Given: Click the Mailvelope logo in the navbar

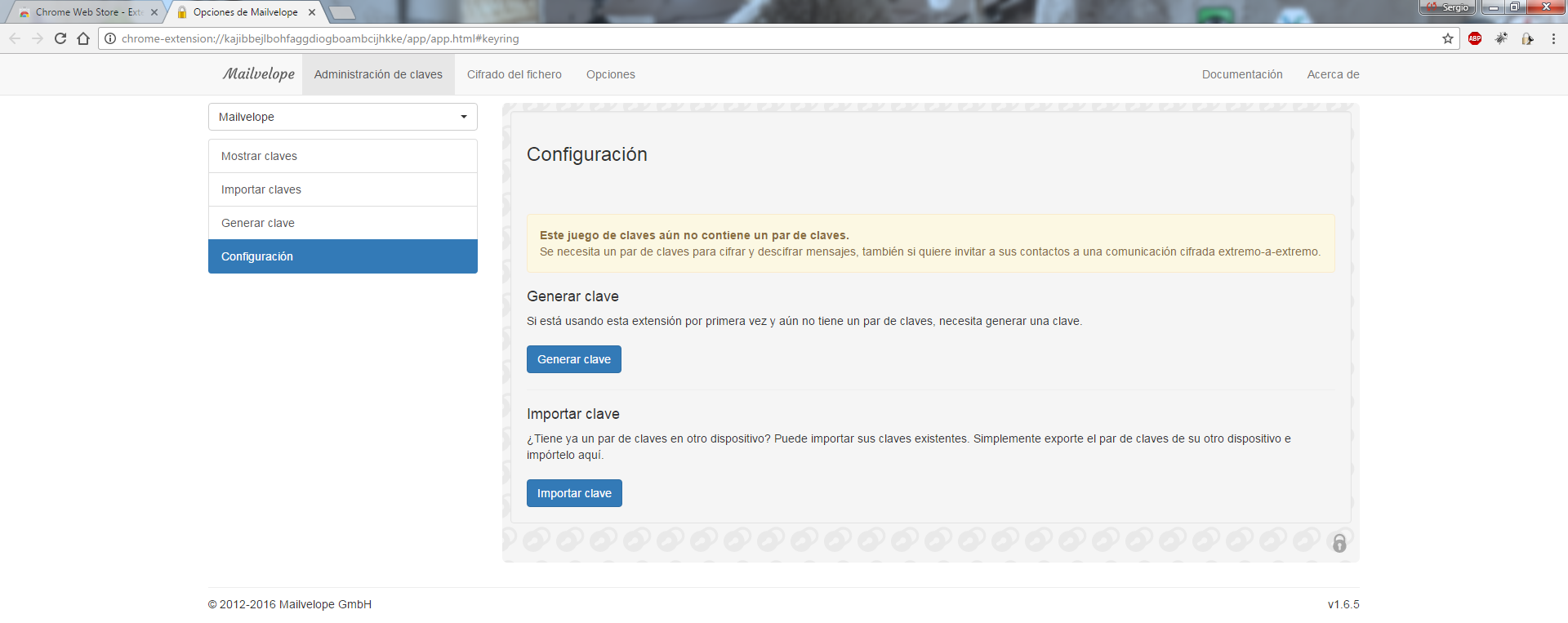Looking at the screenshot, I should coord(259,73).
